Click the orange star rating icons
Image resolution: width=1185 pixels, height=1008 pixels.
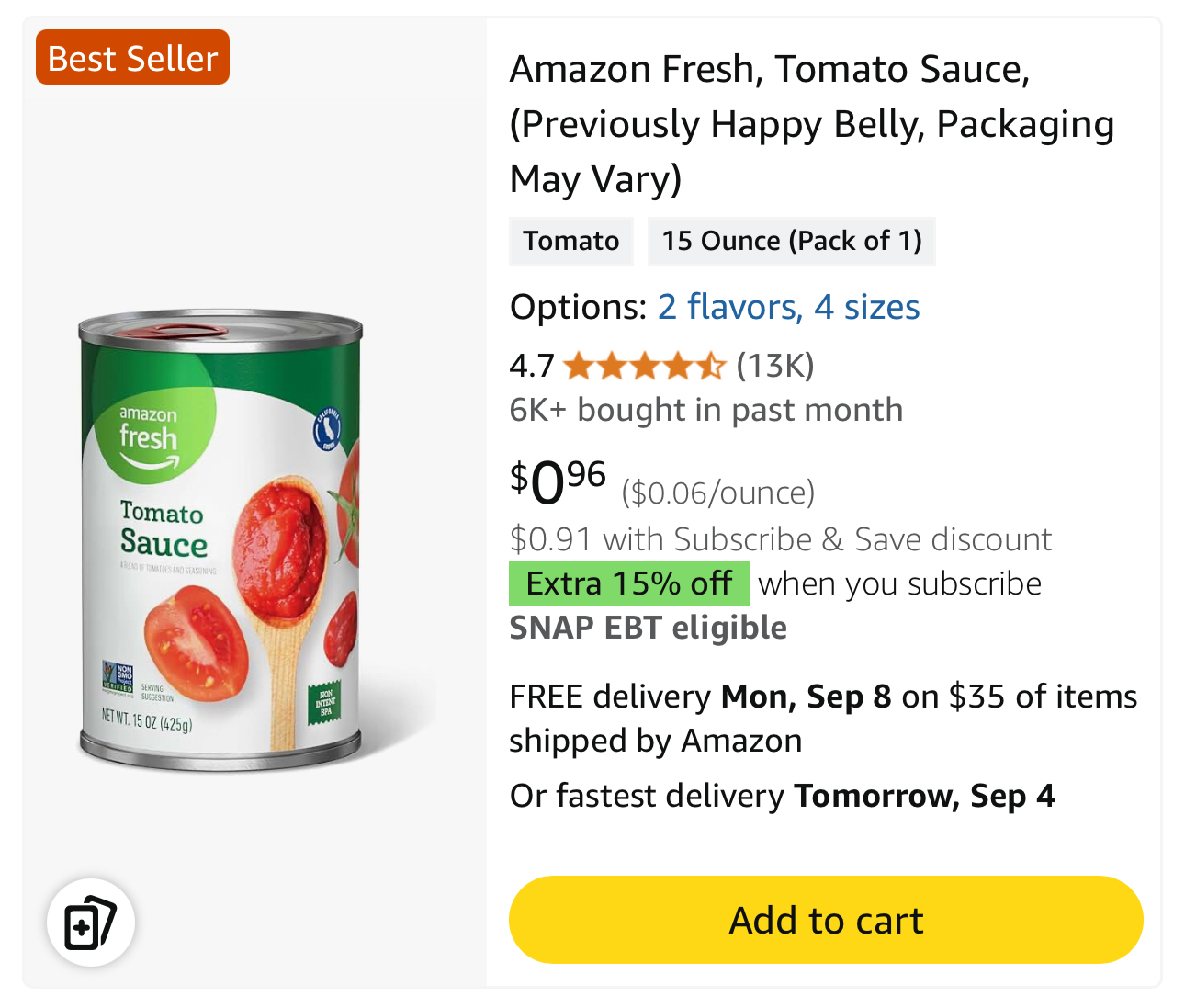644,366
